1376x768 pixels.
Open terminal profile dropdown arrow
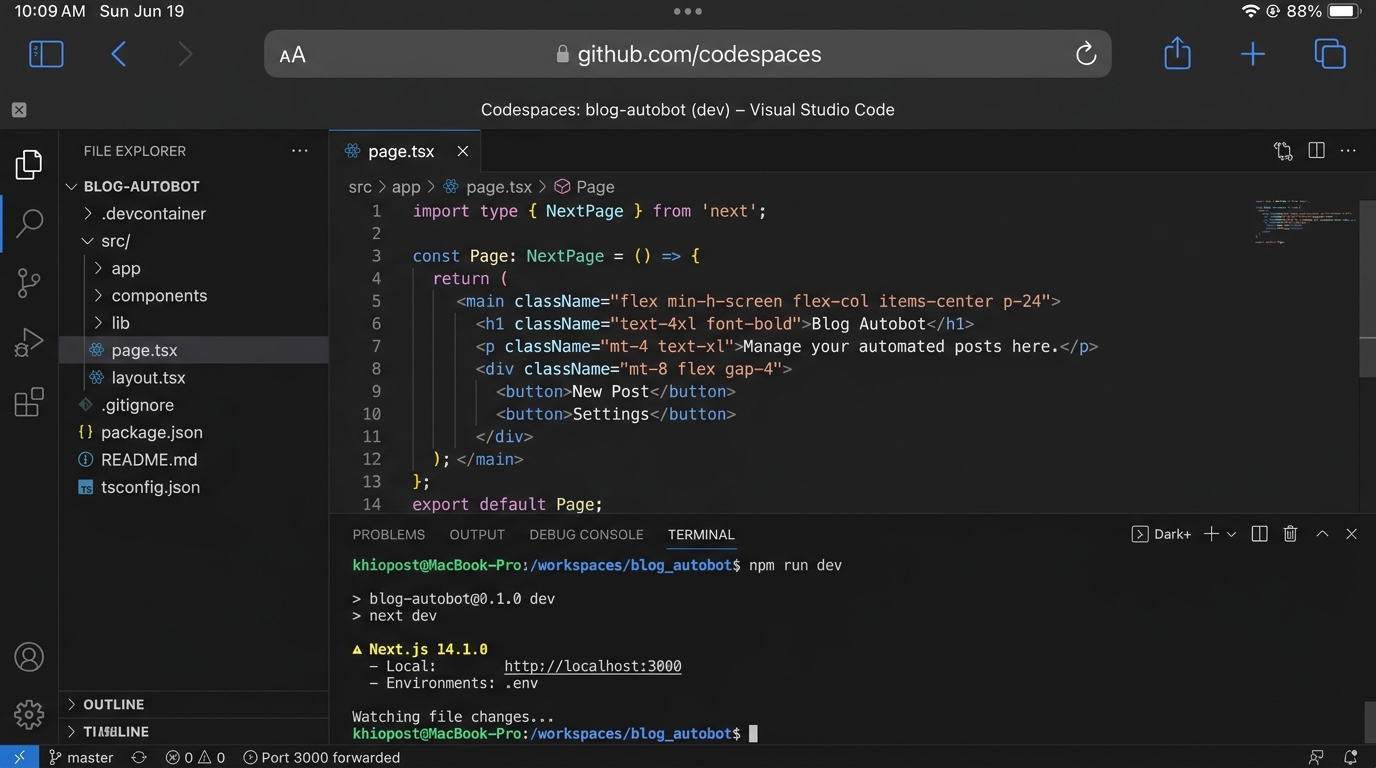click(x=1232, y=533)
